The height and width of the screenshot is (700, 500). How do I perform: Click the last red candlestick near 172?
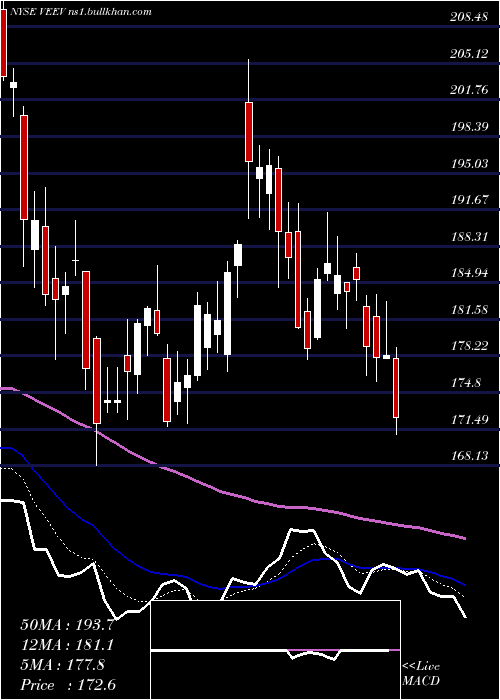coord(396,388)
